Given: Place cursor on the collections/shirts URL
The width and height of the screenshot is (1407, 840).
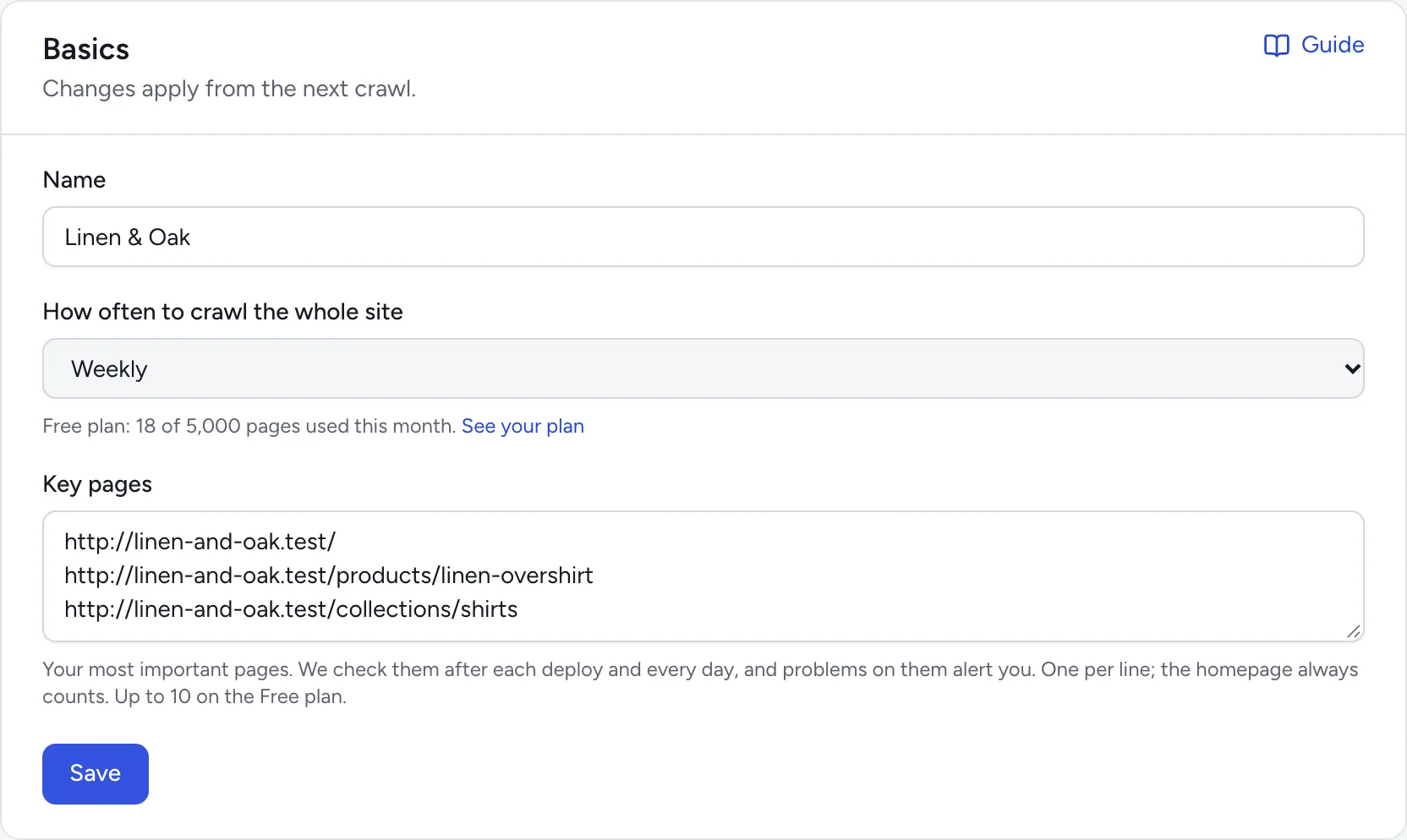Looking at the screenshot, I should [291, 609].
